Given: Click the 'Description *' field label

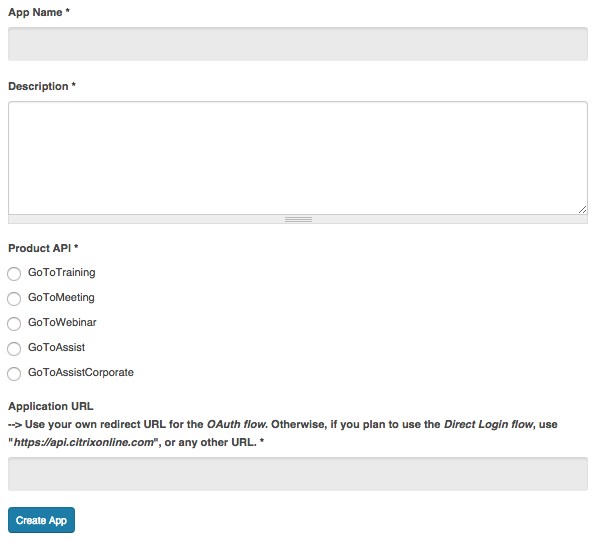Looking at the screenshot, I should (42, 86).
